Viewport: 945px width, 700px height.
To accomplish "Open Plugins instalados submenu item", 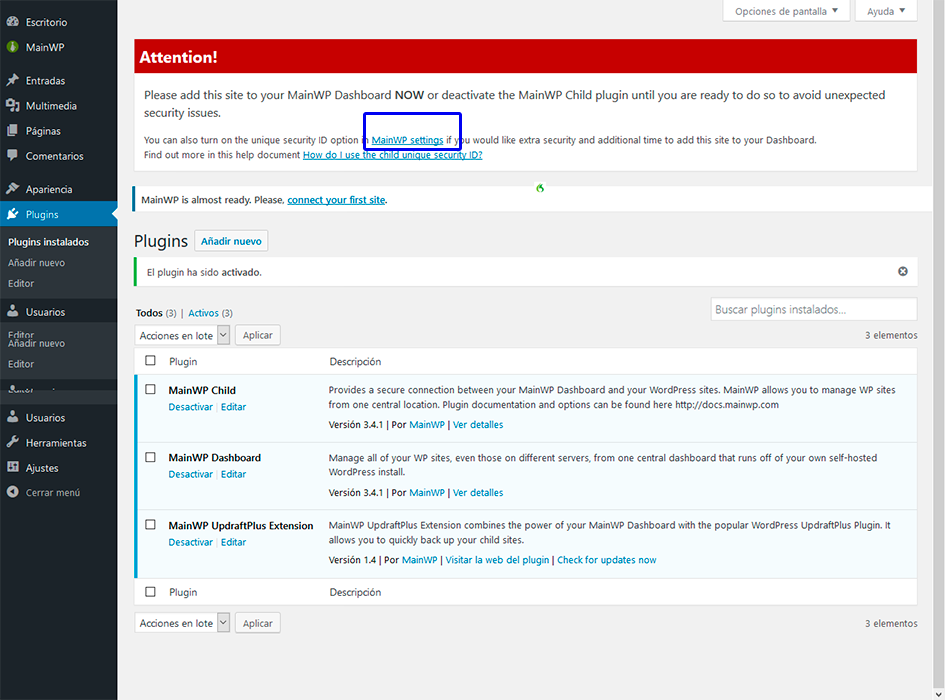I will [48, 242].
